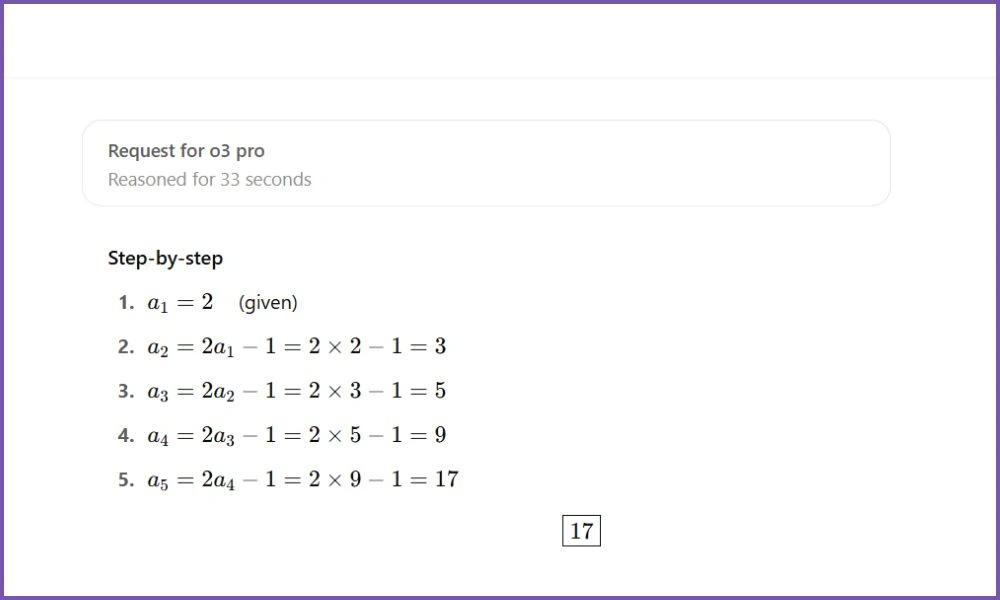
Task: Collapse the Step-by-step reasoning section
Action: [x=166, y=258]
